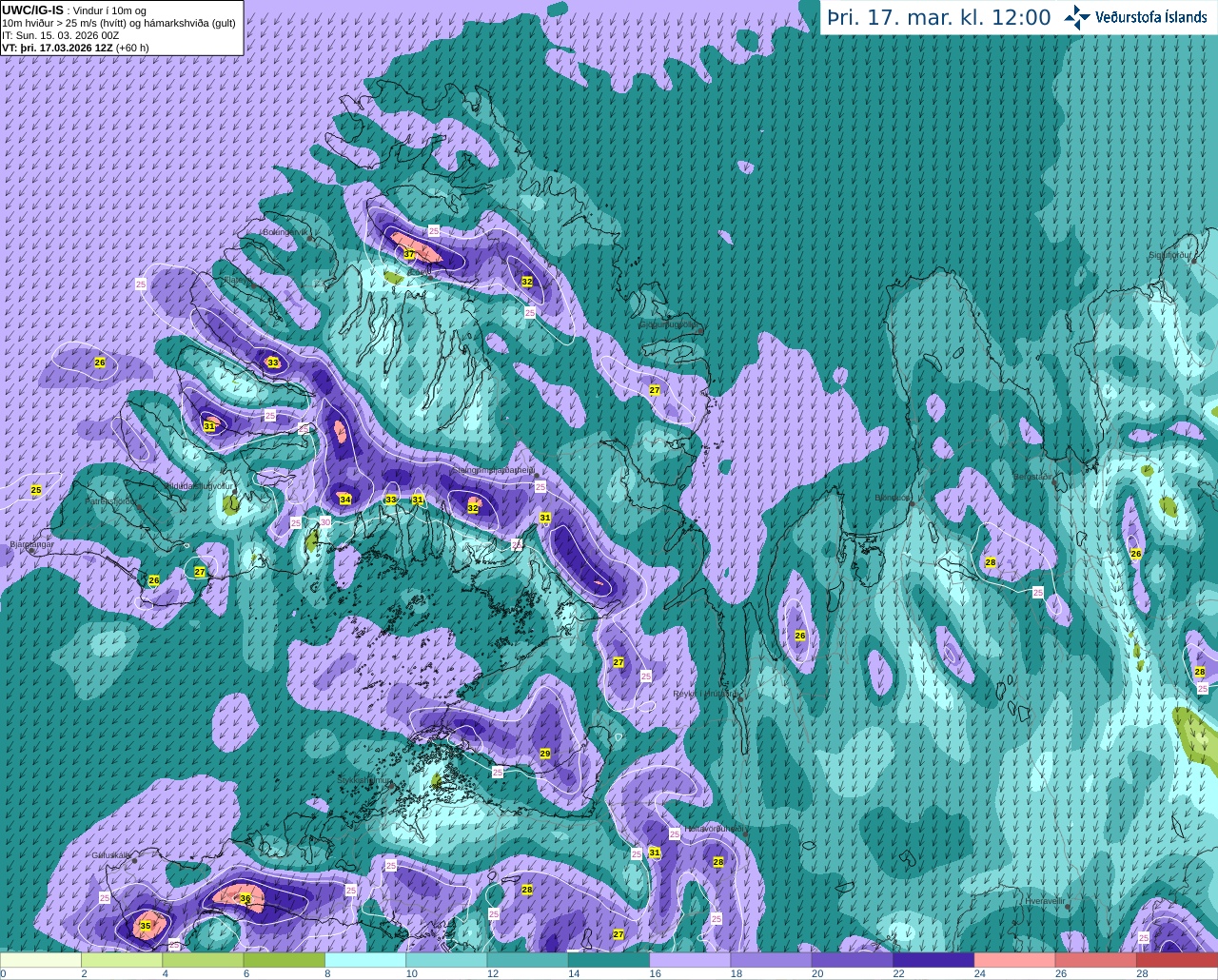The height and width of the screenshot is (980, 1218).
Task: Click the Bolungarvík station label
Action: coord(284,232)
